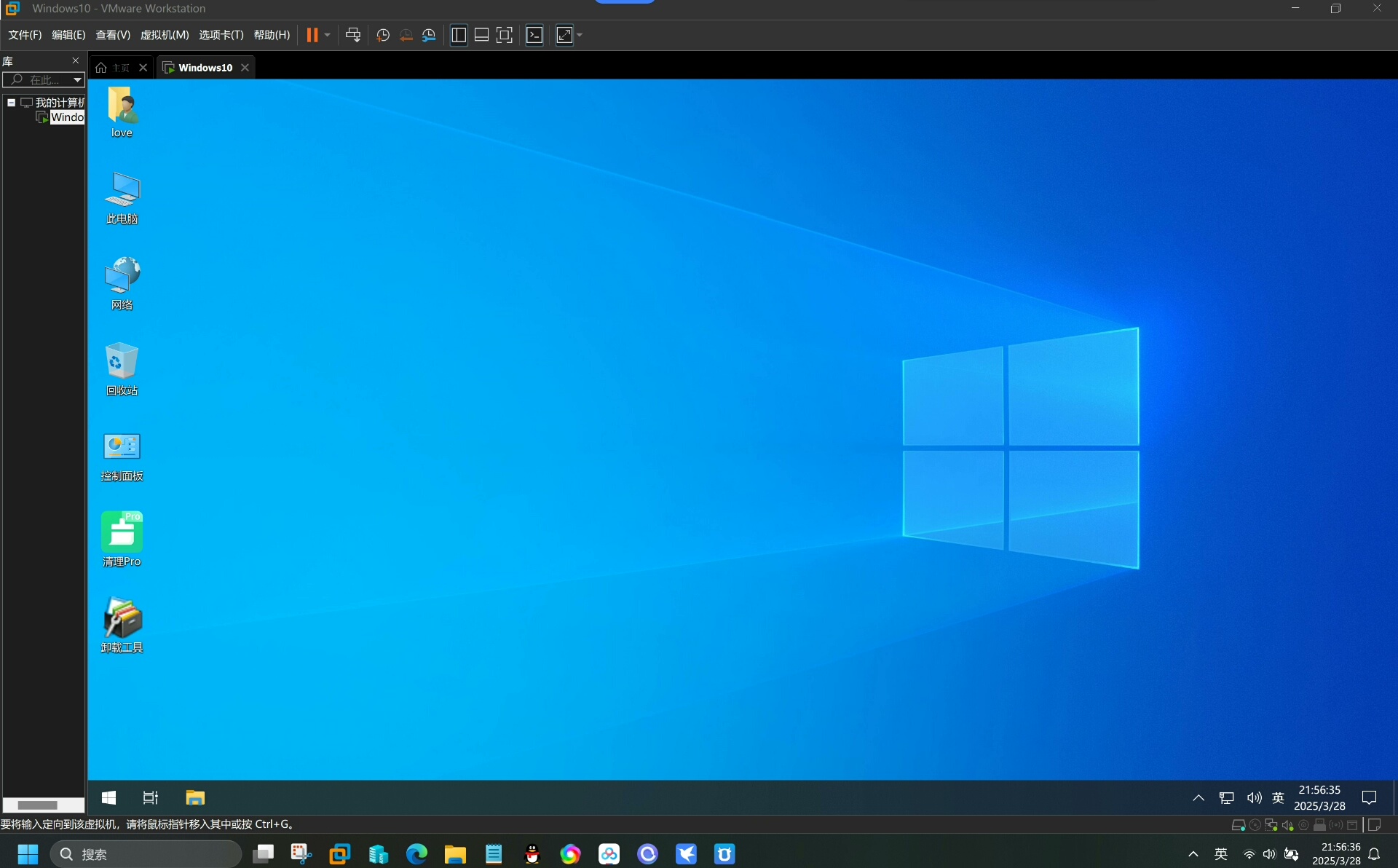Select the 卸载工具 desktop icon

tap(122, 625)
